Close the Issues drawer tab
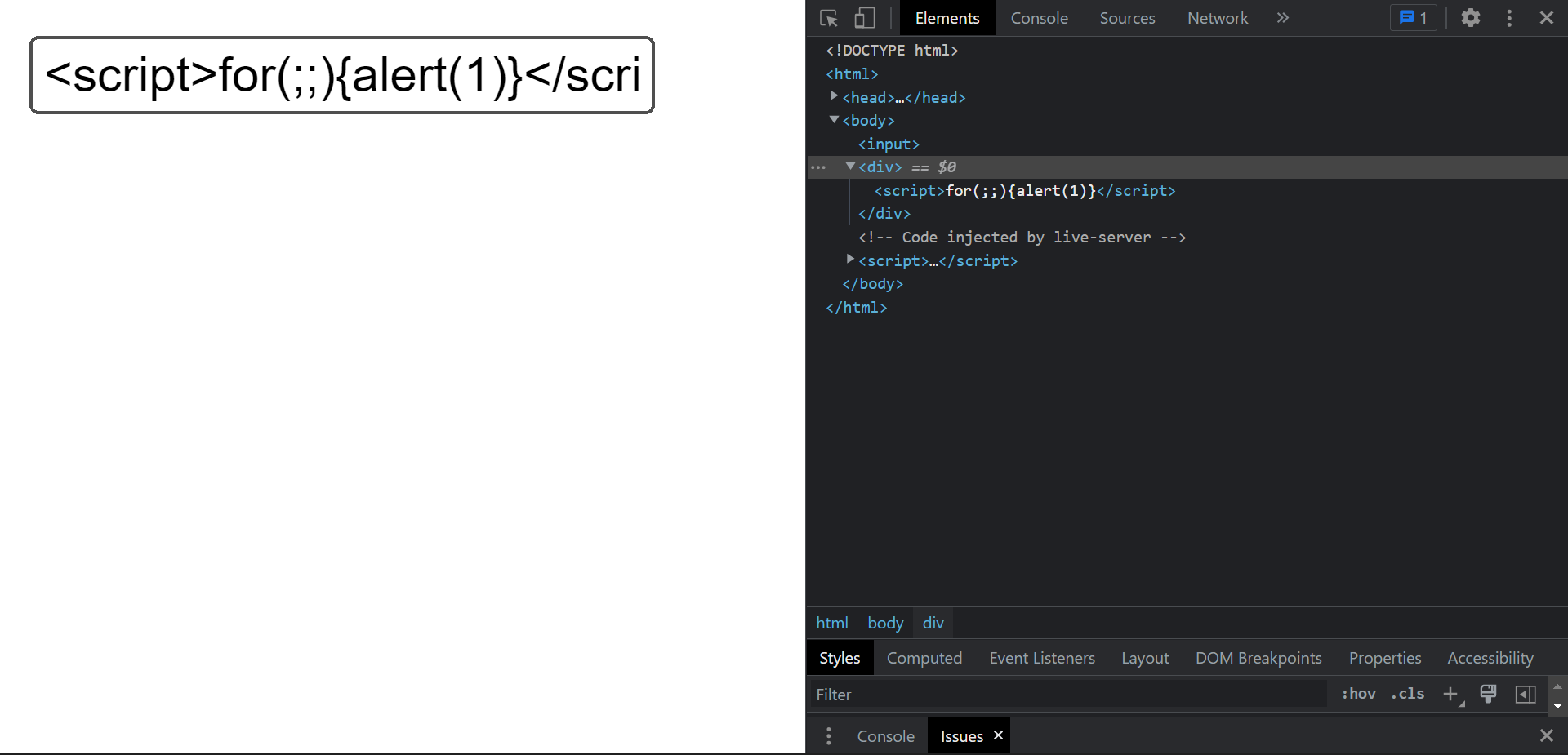The width and height of the screenshot is (1568, 755). click(998, 735)
